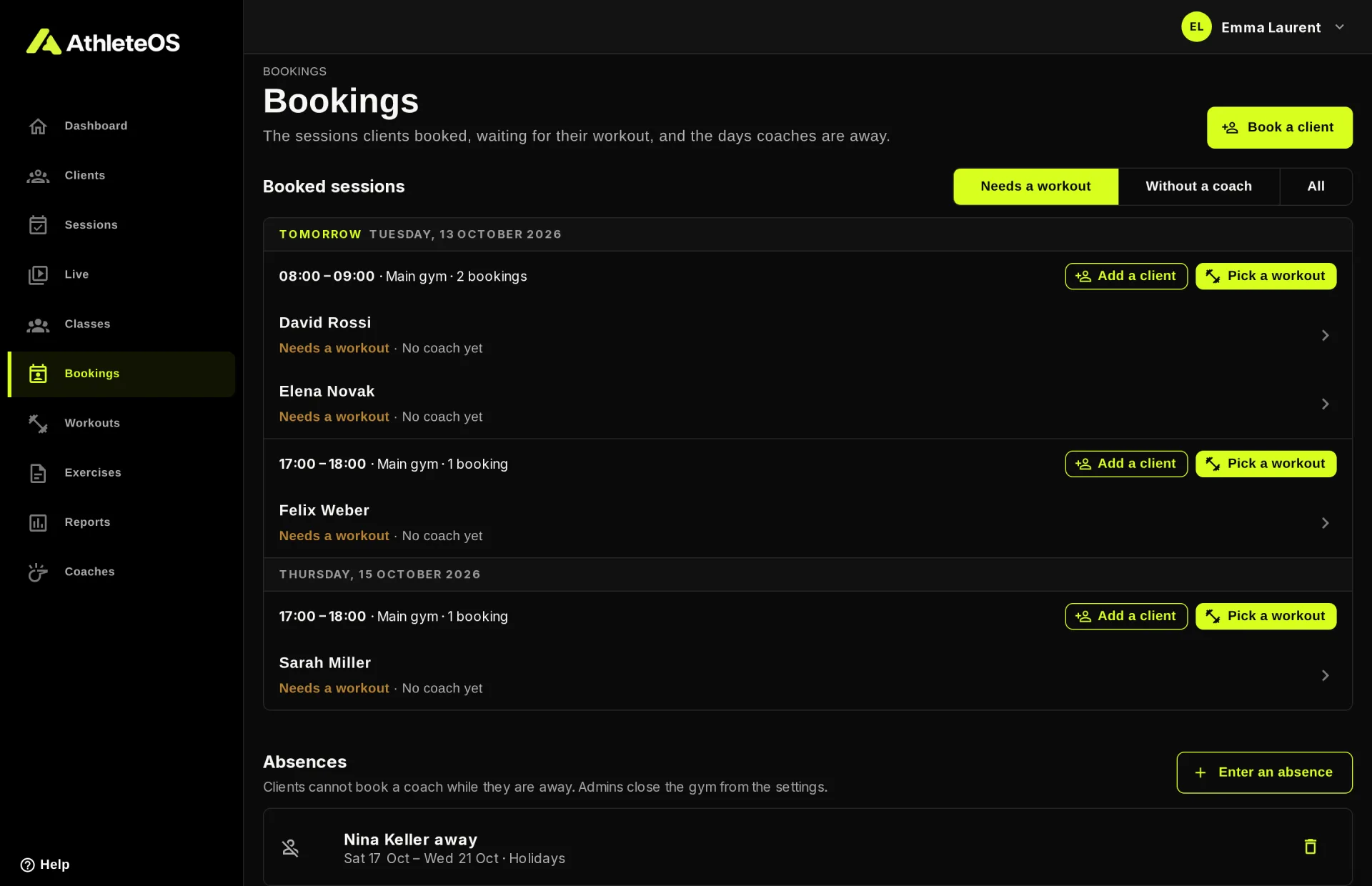Click the AthleteOS logo
This screenshot has width=1372, height=886.
[103, 42]
